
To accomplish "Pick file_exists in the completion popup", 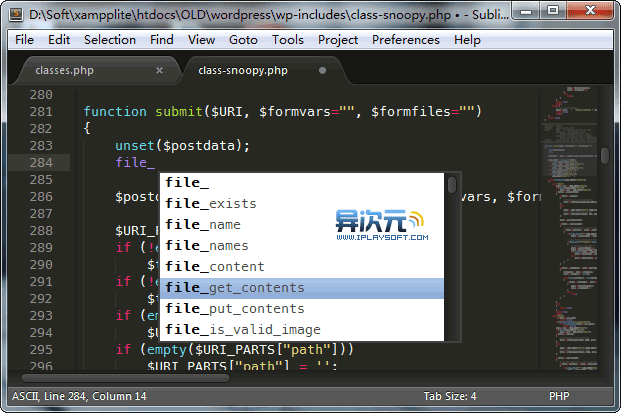I will 211,204.
